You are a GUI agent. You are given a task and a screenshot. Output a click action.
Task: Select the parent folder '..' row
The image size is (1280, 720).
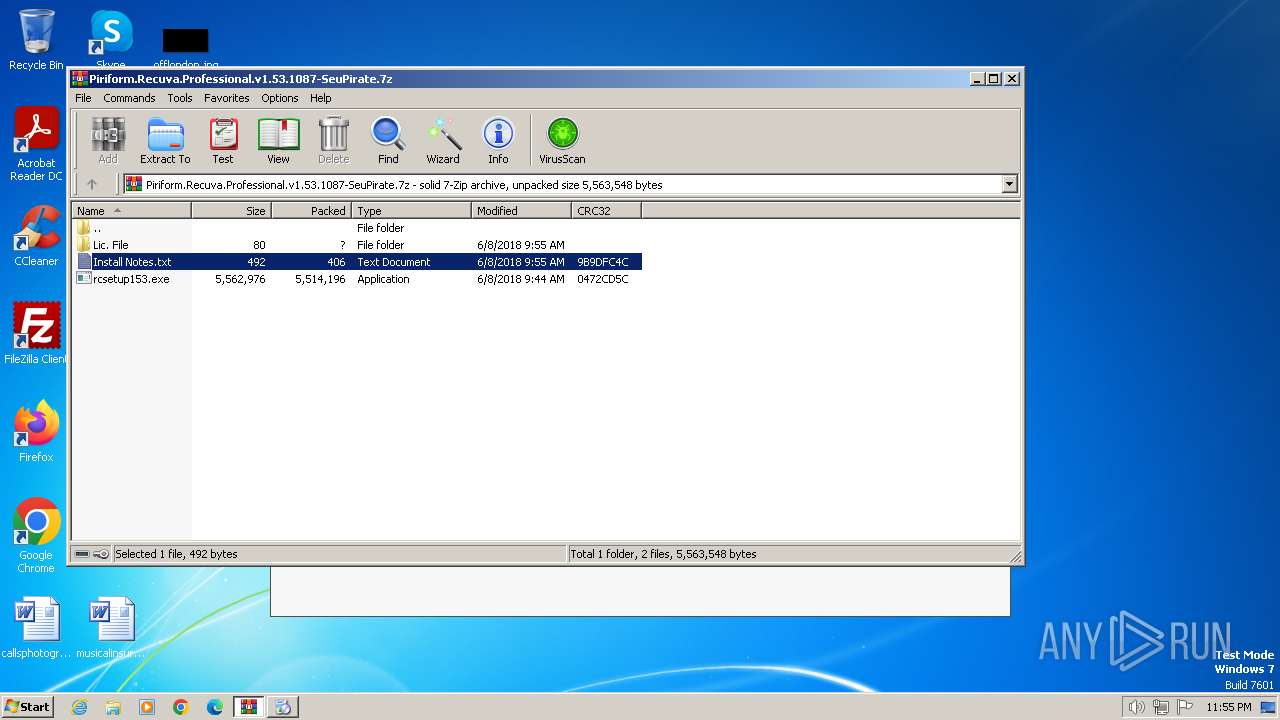[357, 228]
